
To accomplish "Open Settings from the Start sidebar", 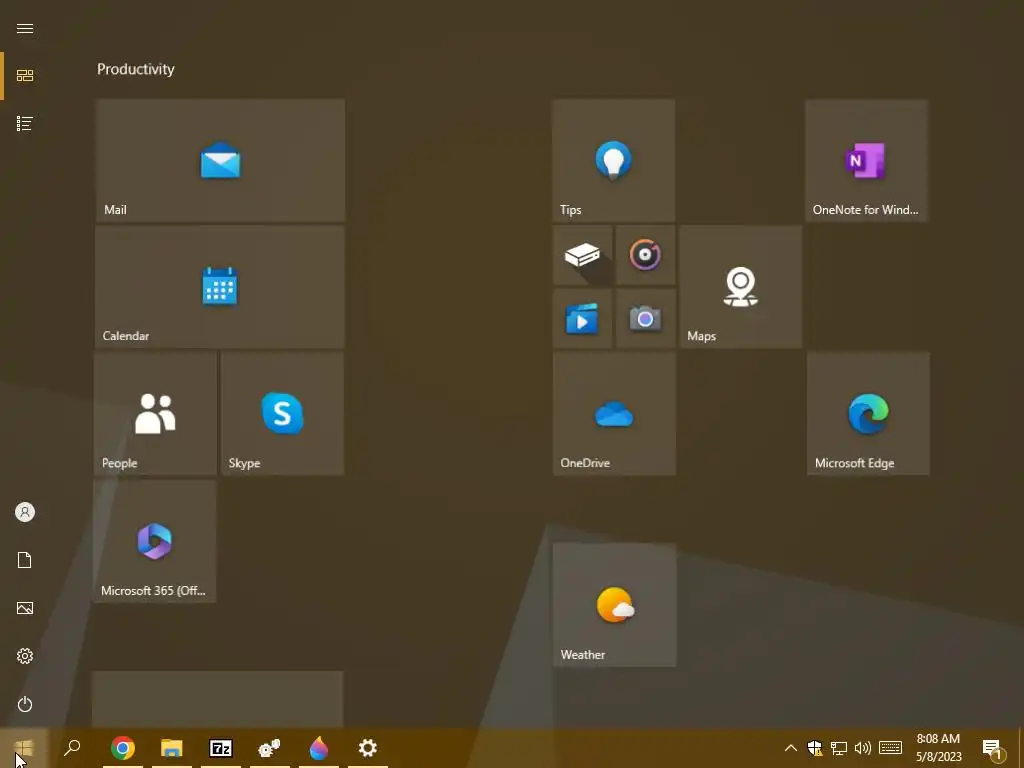I will click(x=25, y=656).
